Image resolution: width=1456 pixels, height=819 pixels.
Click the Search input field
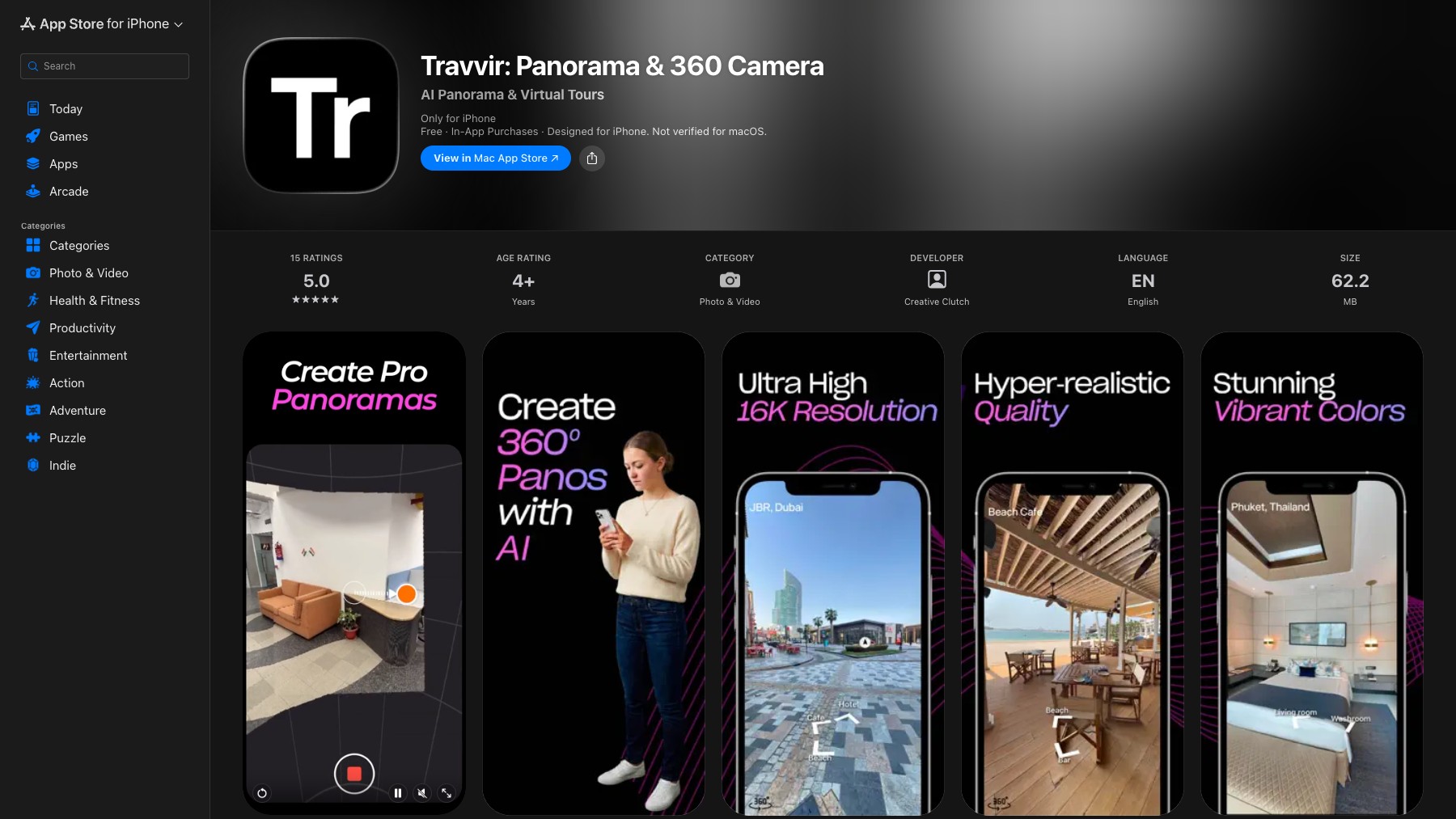(x=104, y=66)
